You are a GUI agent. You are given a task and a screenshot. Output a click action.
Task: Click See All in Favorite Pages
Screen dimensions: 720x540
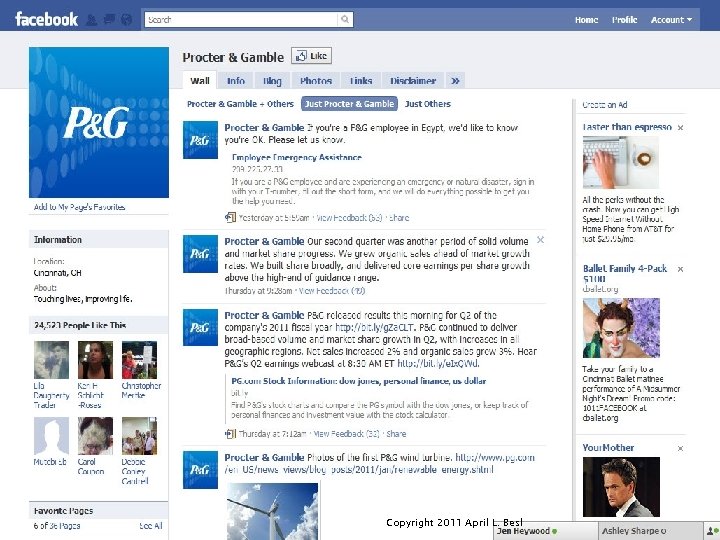[151, 526]
